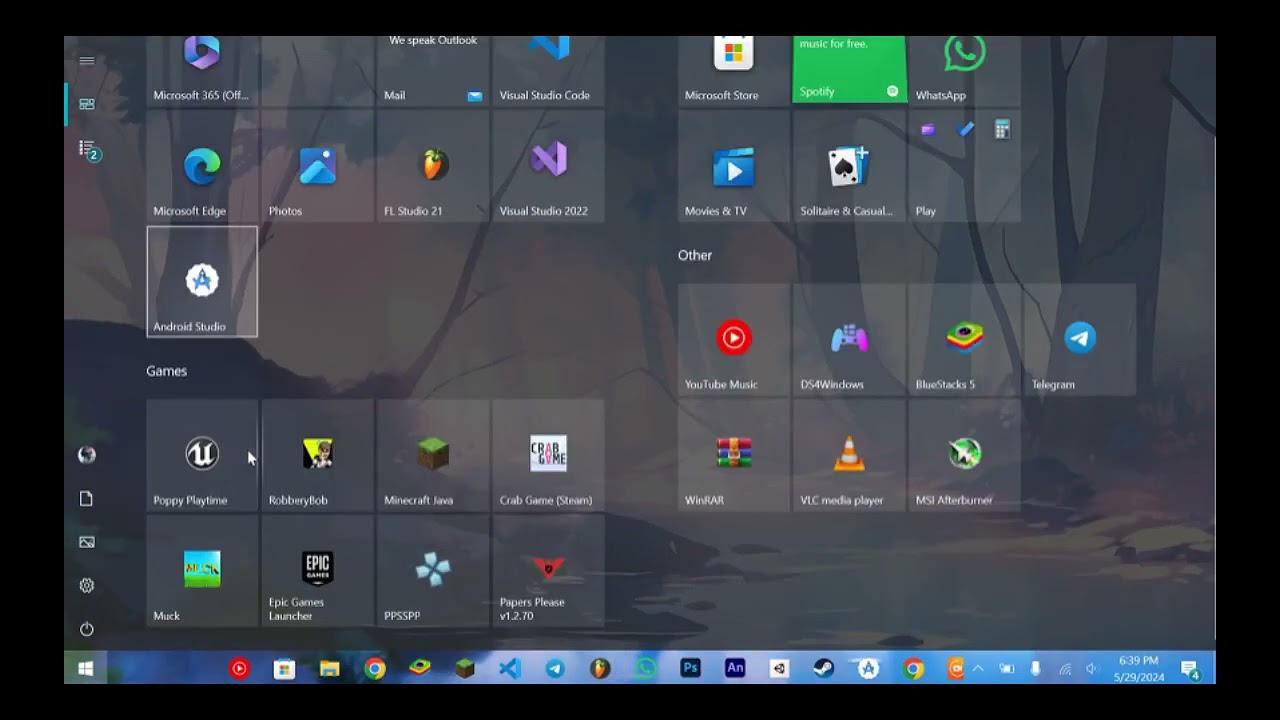Launch FL Studio 21 tile

[x=433, y=166]
